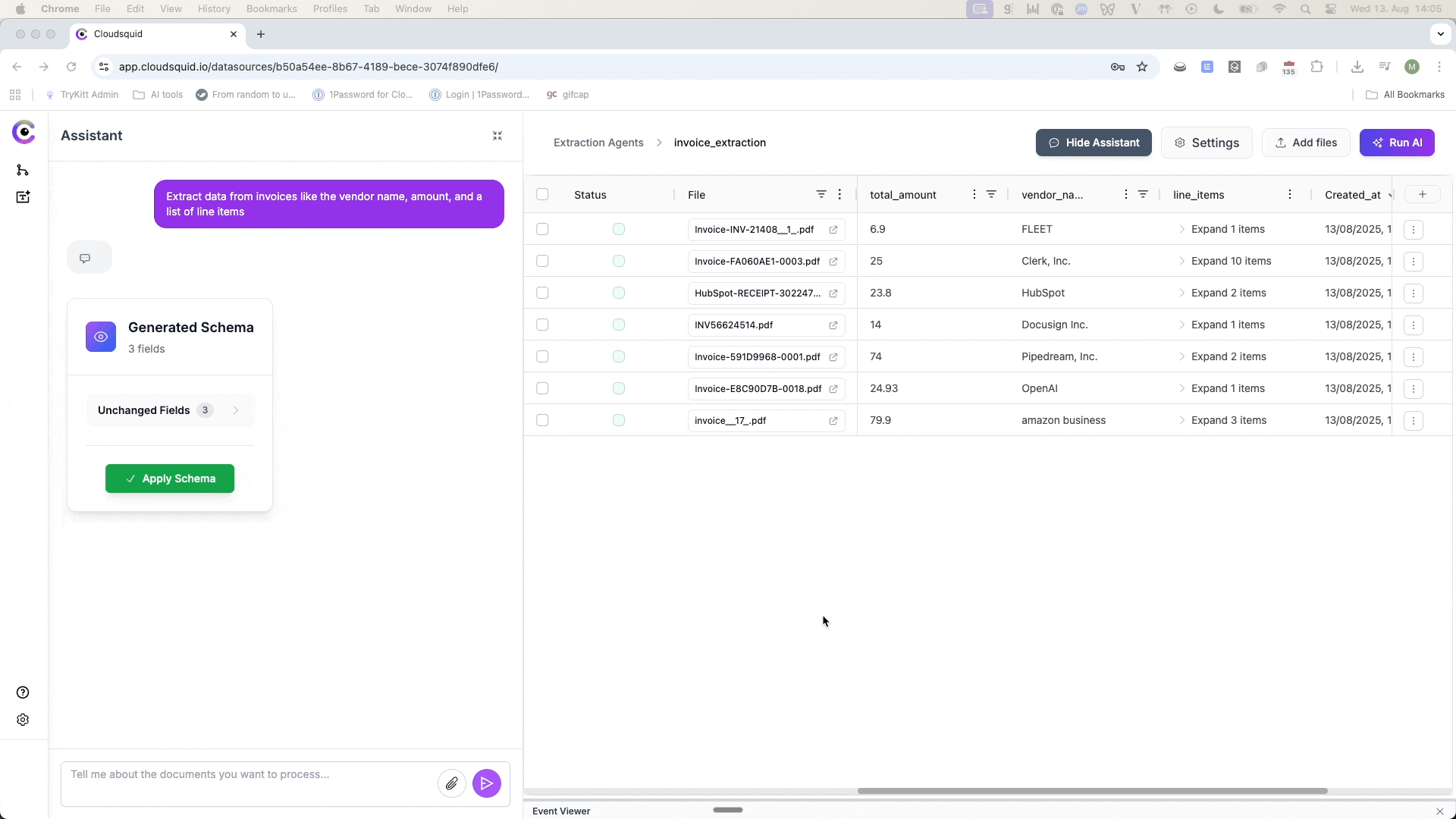1456x819 pixels.
Task: Click filter icon in File column header
Action: coord(821,195)
